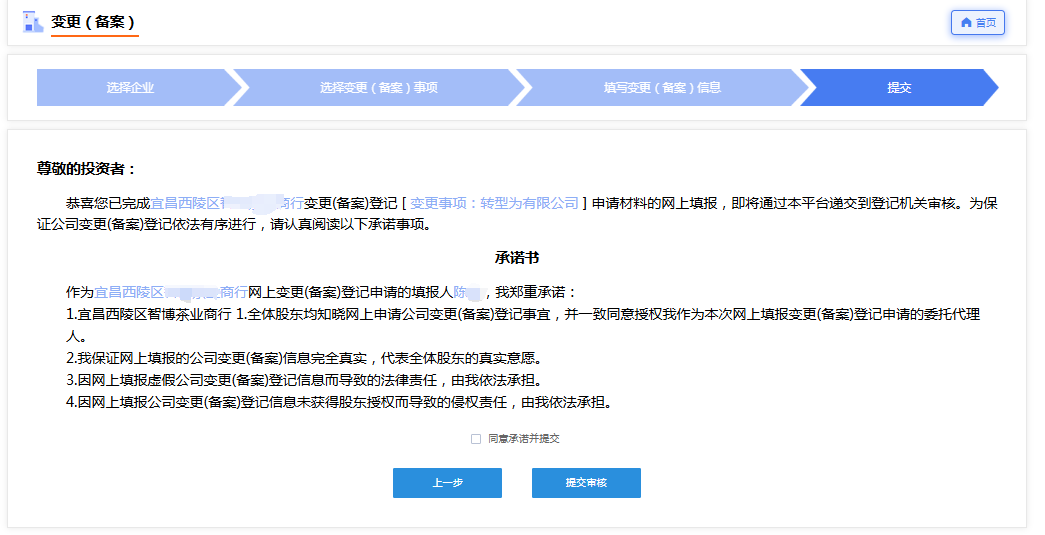Tick the 同意承诺并提交 checkbox

[x=476, y=439]
